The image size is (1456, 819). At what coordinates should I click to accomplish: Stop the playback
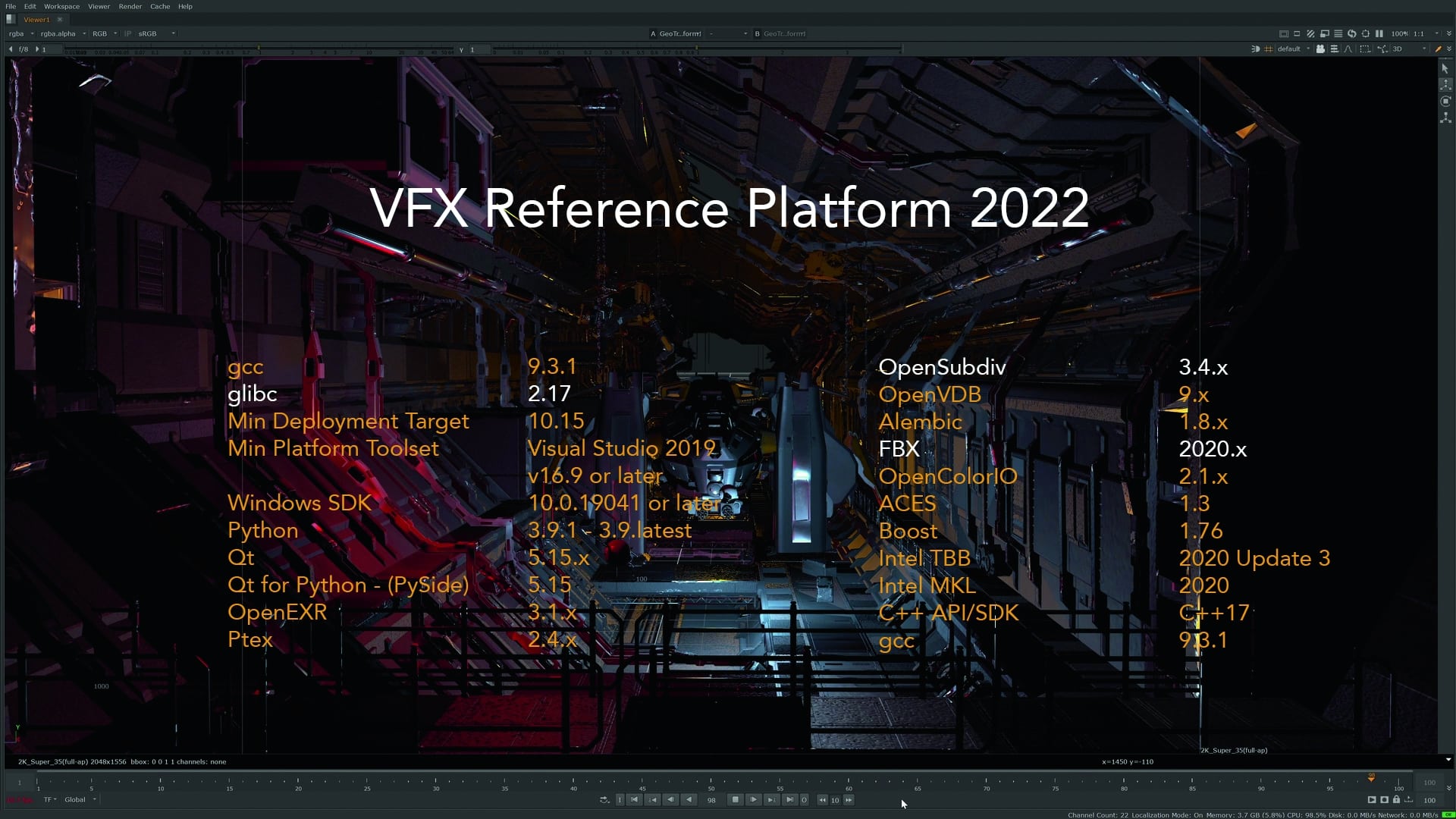pyautogui.click(x=735, y=800)
